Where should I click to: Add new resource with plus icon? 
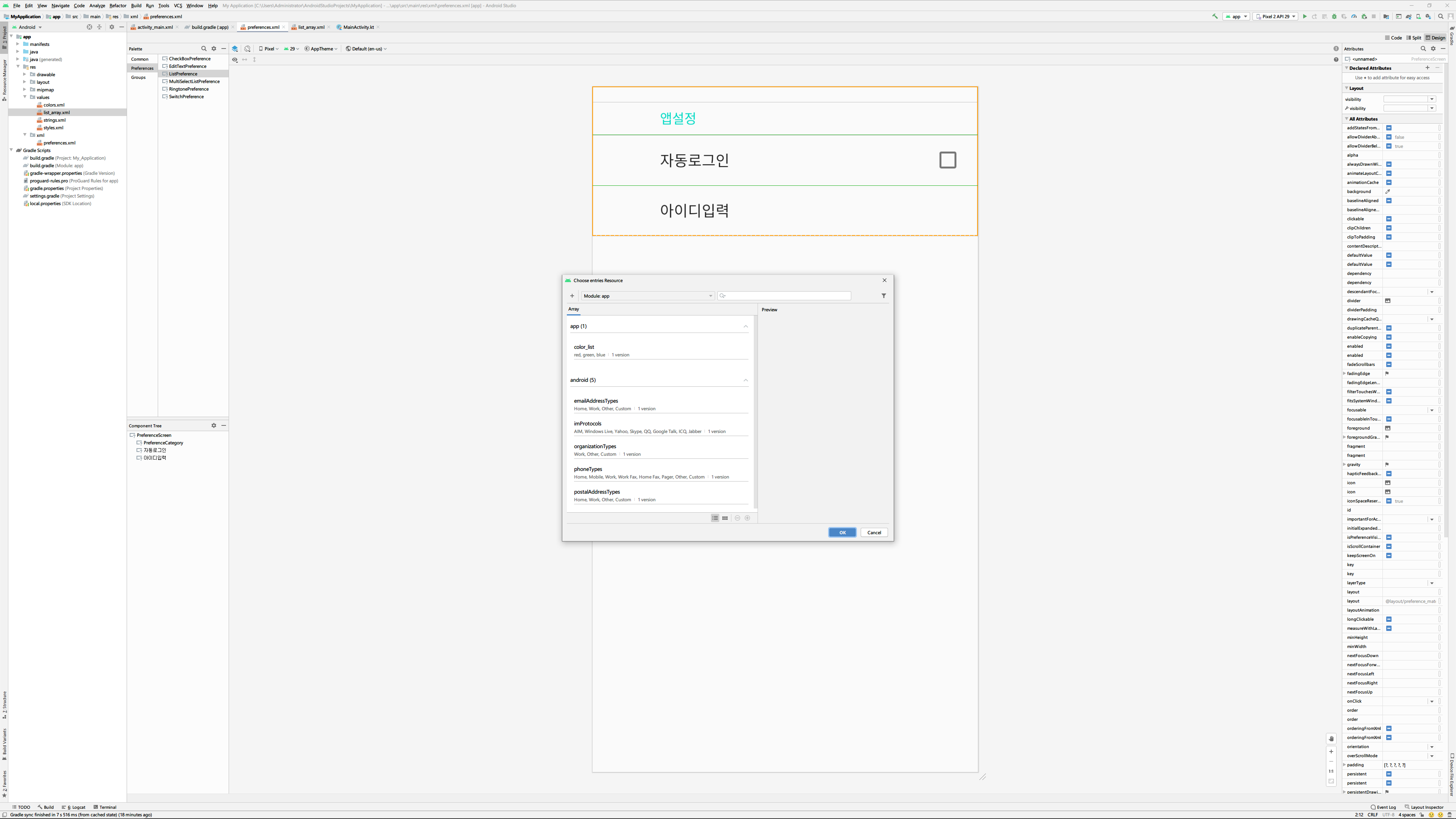tap(572, 296)
